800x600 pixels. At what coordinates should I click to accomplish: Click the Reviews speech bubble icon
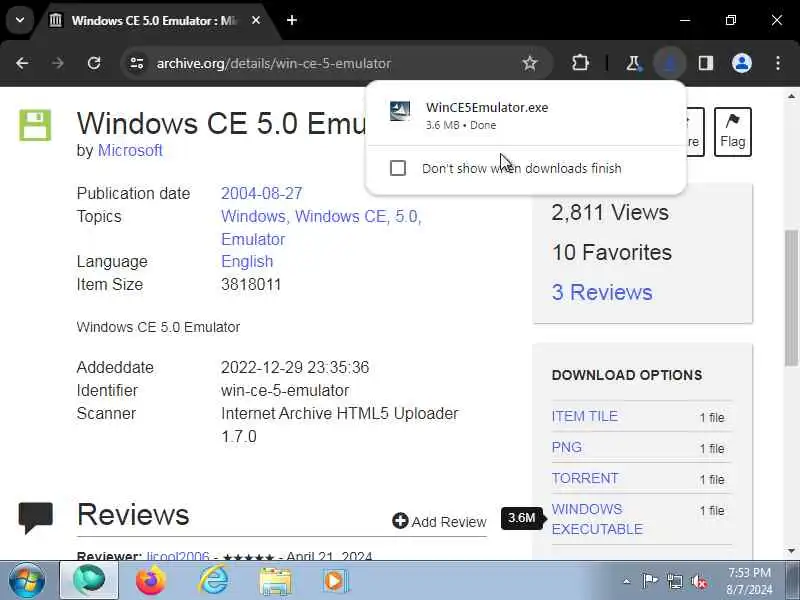35,517
